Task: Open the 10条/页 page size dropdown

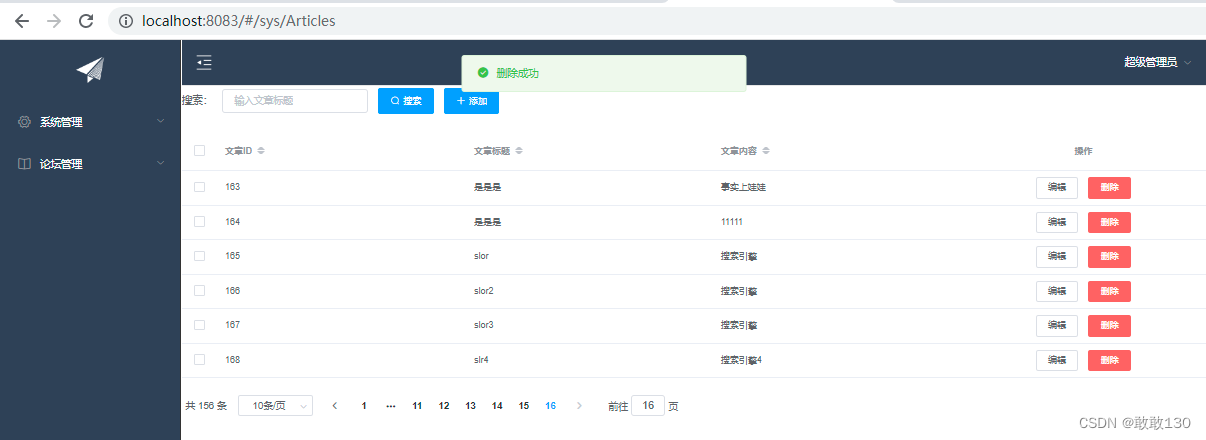Action: [x=275, y=406]
